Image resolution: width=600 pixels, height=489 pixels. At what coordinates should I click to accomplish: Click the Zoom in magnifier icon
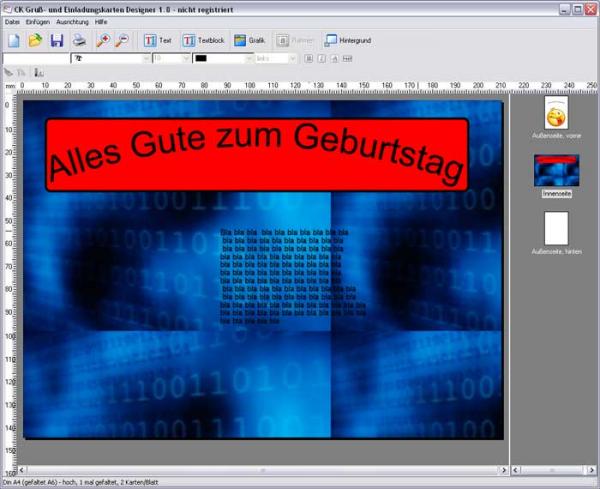click(102, 41)
